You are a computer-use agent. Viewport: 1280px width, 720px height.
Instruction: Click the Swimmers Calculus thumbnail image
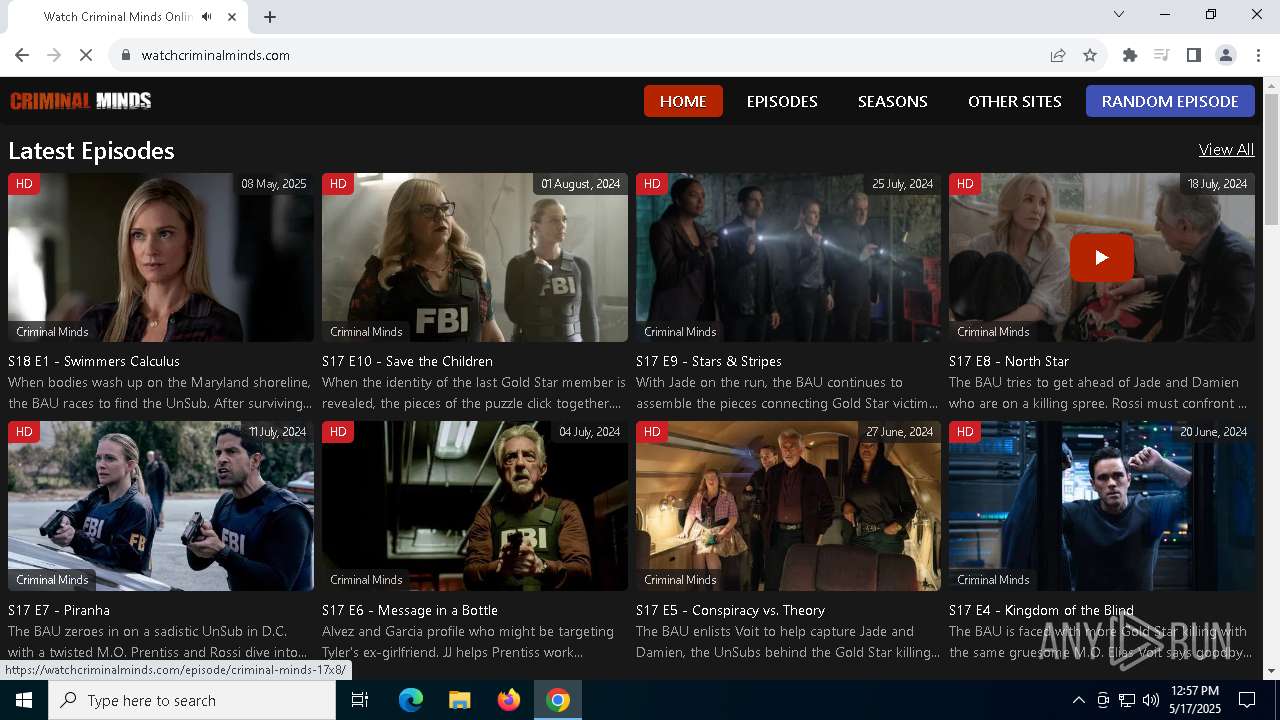click(161, 258)
